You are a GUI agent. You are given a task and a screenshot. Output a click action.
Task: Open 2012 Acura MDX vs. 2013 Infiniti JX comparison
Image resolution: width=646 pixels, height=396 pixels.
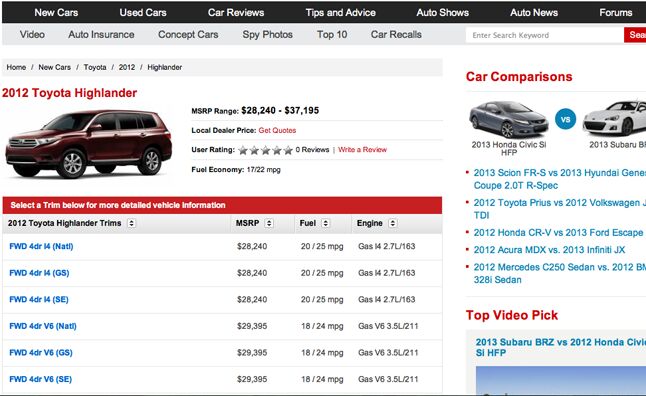click(x=549, y=250)
